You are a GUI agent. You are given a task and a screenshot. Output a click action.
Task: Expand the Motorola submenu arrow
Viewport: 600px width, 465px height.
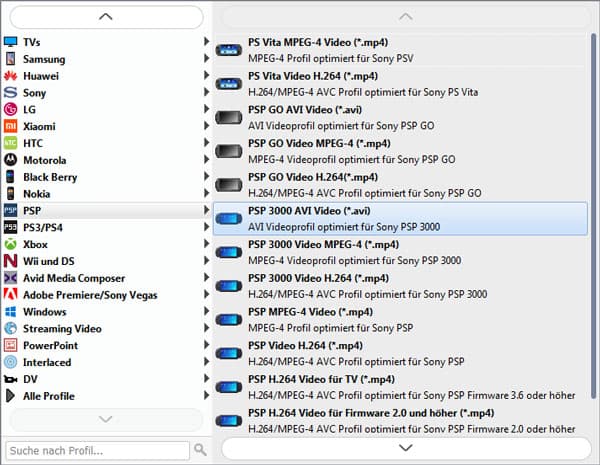[x=206, y=159]
